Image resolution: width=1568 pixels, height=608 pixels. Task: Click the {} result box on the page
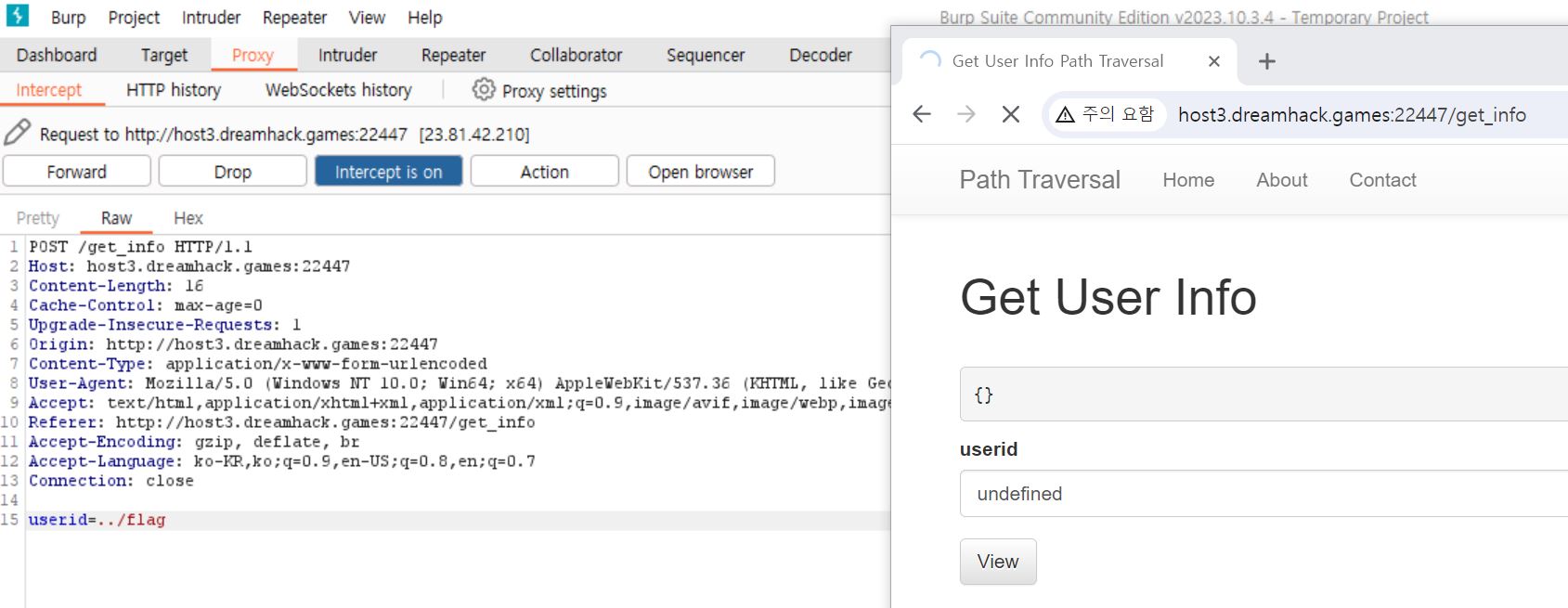click(1263, 395)
